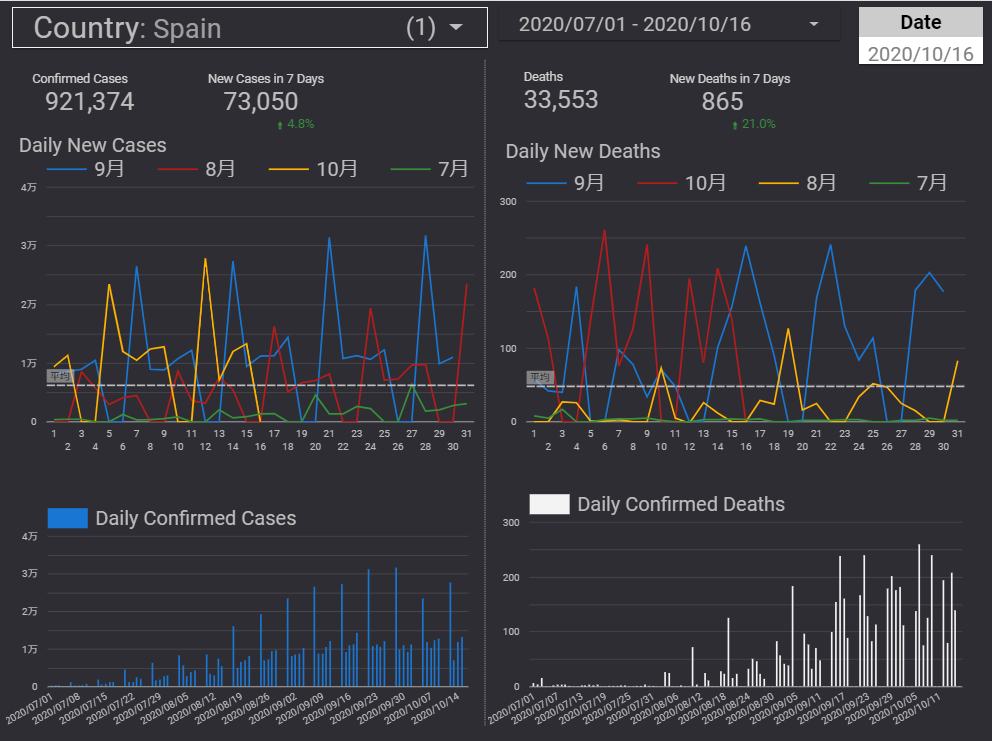
Task: Click the green 21.0% increase arrow indicator
Action: click(x=736, y=125)
